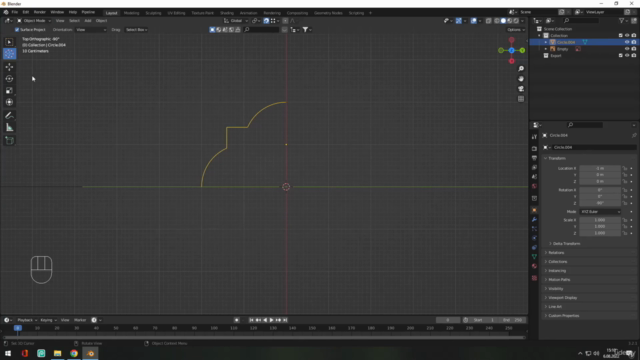Open the Modifiers properties tab (wrench)
640x360 pixels.
[x=534, y=220]
